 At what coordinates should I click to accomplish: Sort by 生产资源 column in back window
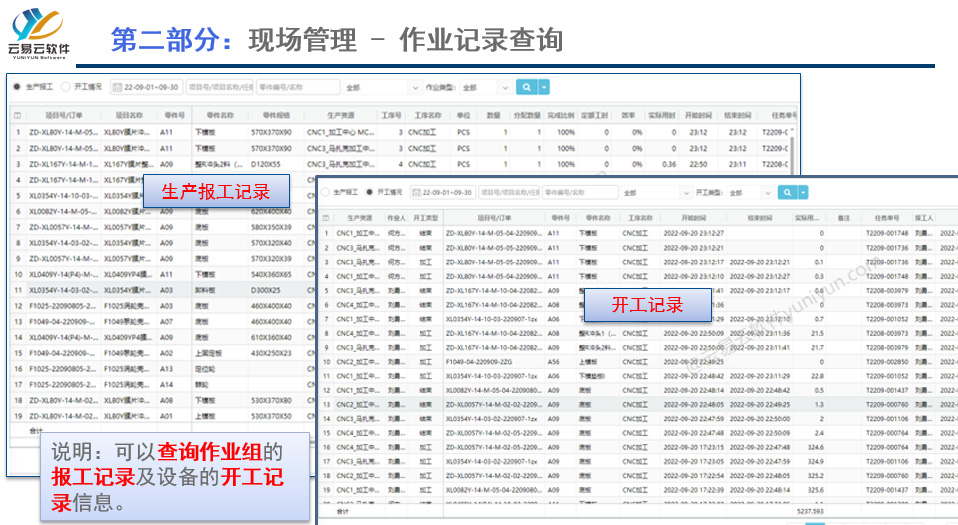340,115
